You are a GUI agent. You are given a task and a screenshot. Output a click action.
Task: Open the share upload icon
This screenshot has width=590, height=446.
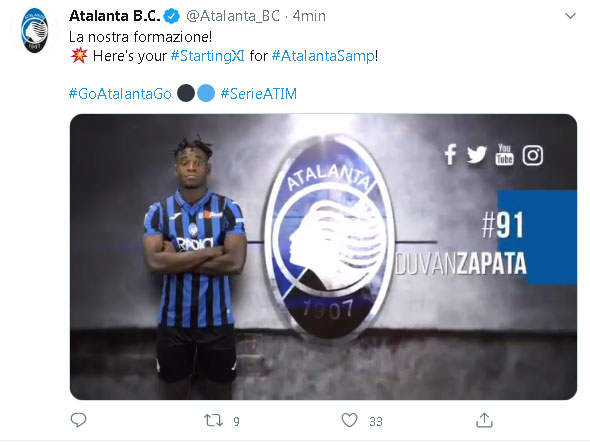pos(484,420)
